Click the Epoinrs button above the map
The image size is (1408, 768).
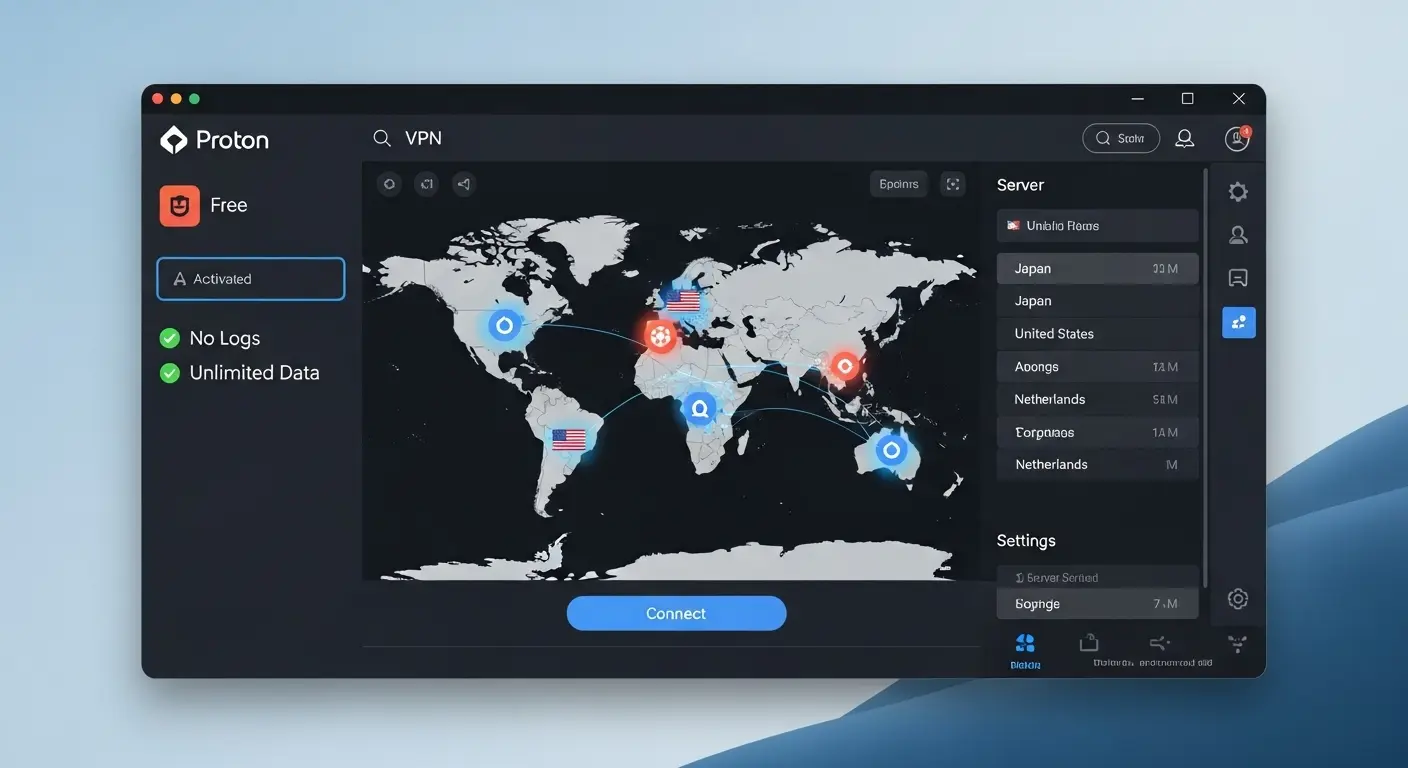pos(899,184)
